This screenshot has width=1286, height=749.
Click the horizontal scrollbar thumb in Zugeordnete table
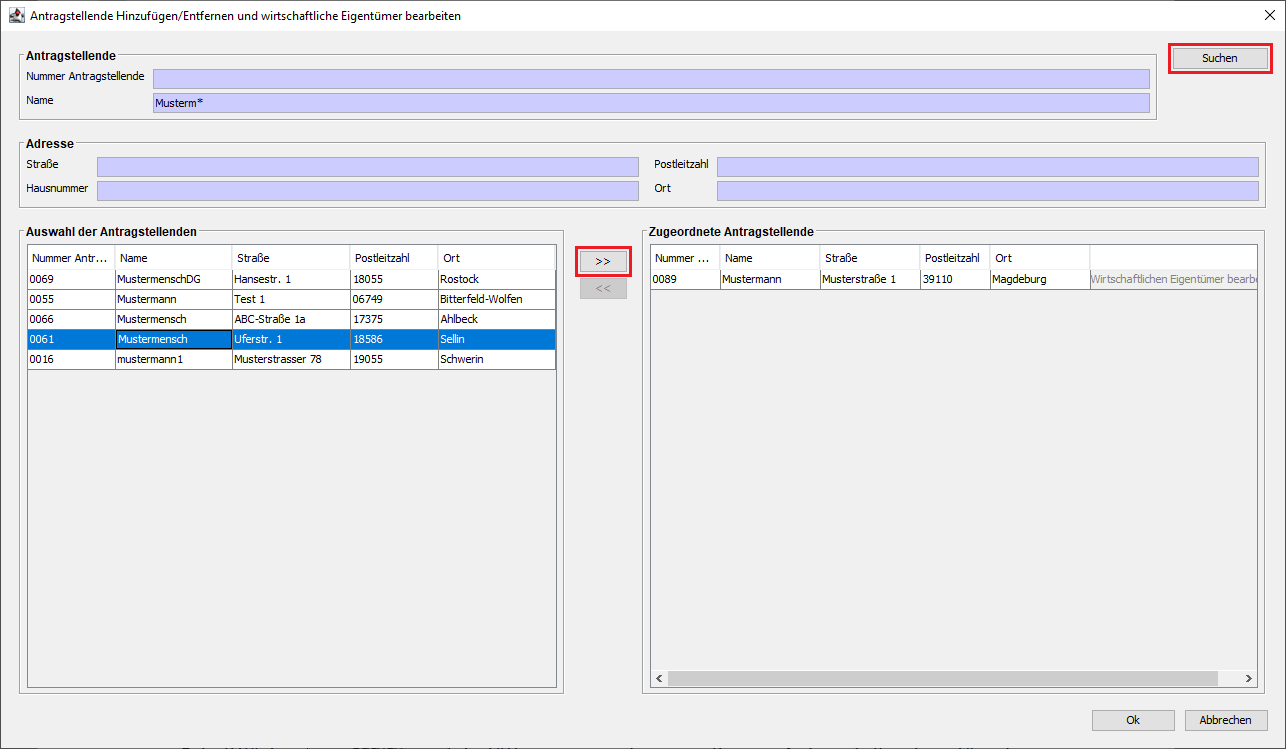(943, 678)
